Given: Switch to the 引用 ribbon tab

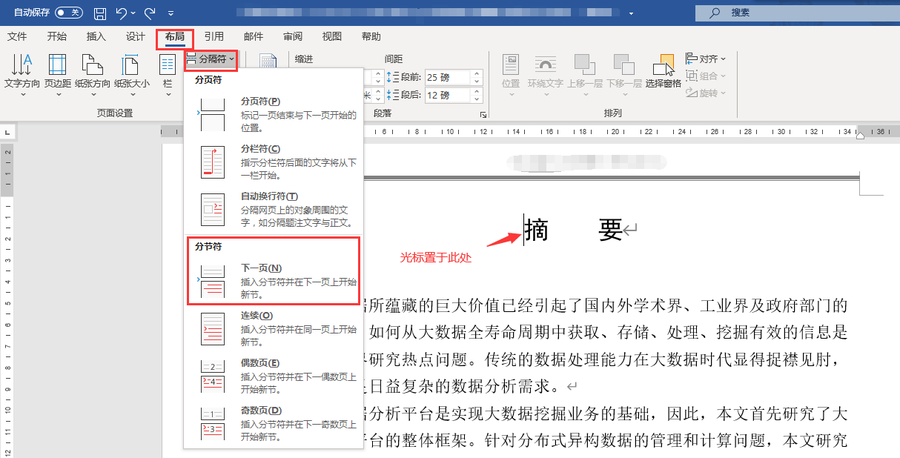Looking at the screenshot, I should (214, 36).
